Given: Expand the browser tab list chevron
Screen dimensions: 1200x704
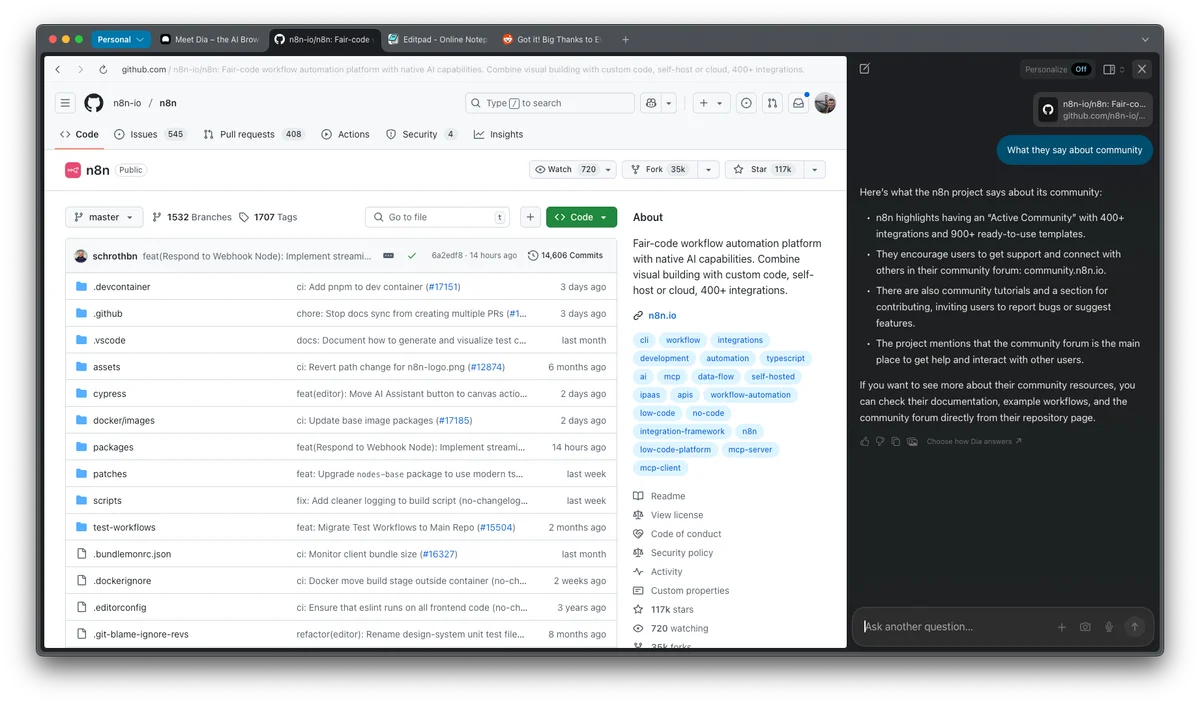Looking at the screenshot, I should tap(1145, 40).
